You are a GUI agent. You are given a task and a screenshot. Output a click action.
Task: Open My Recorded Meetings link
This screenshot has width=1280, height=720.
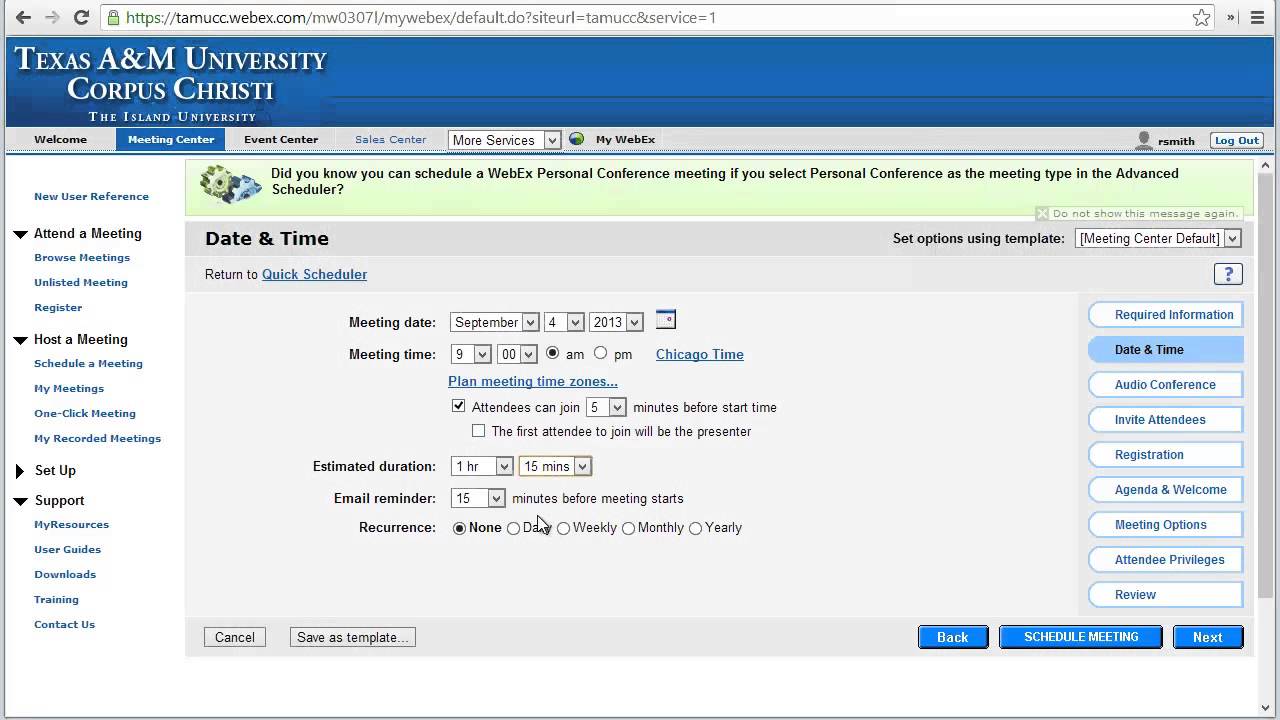(97, 438)
